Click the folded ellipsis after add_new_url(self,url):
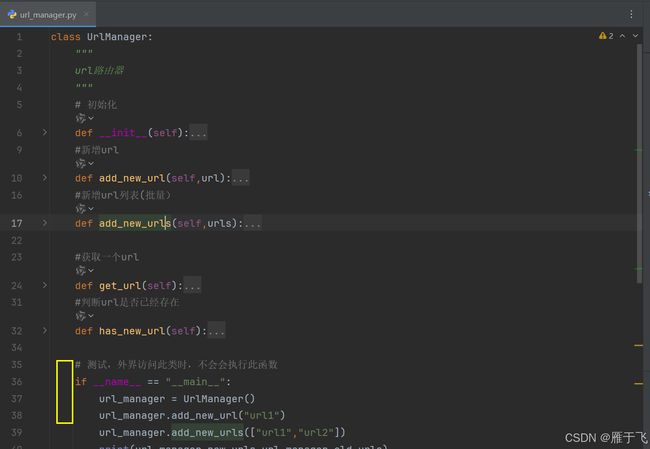The height and width of the screenshot is (449, 650). coord(240,178)
